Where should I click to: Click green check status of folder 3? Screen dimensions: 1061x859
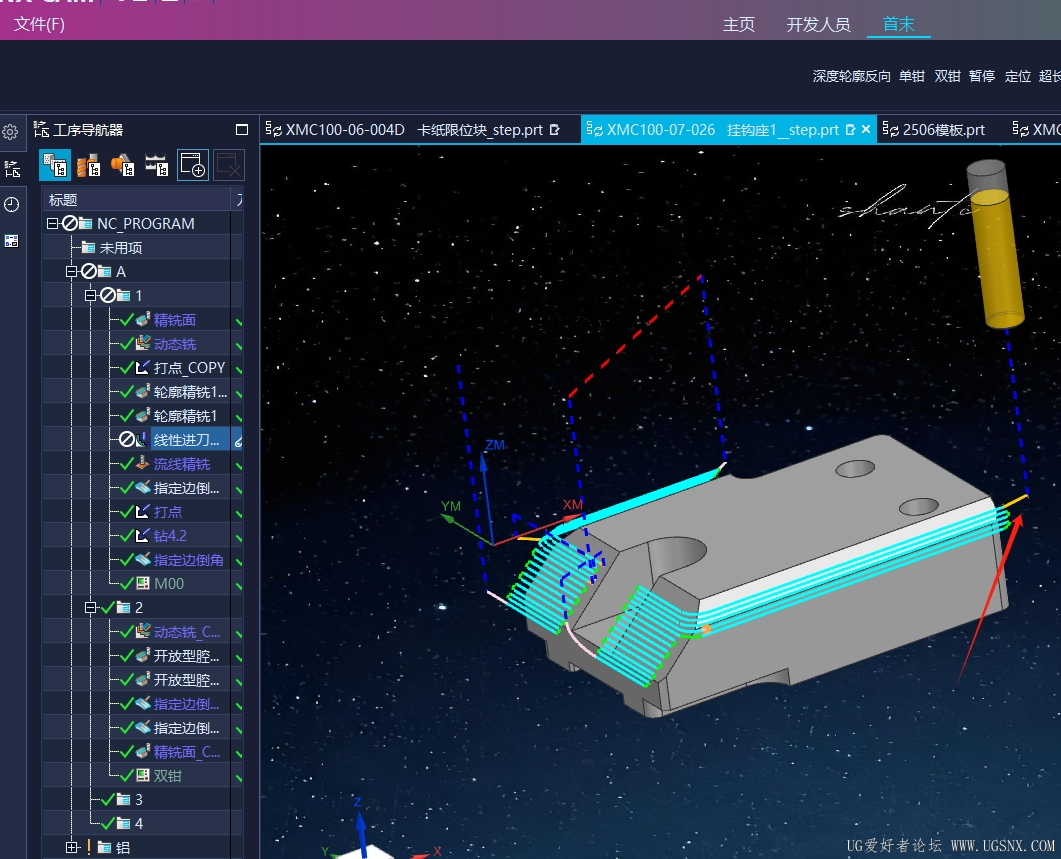click(x=108, y=799)
